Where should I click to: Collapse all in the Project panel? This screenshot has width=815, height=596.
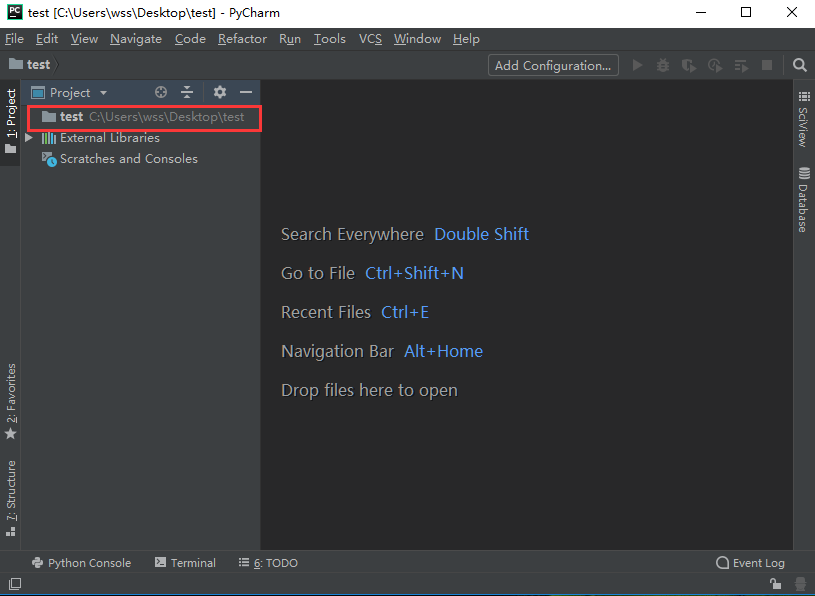point(187,92)
